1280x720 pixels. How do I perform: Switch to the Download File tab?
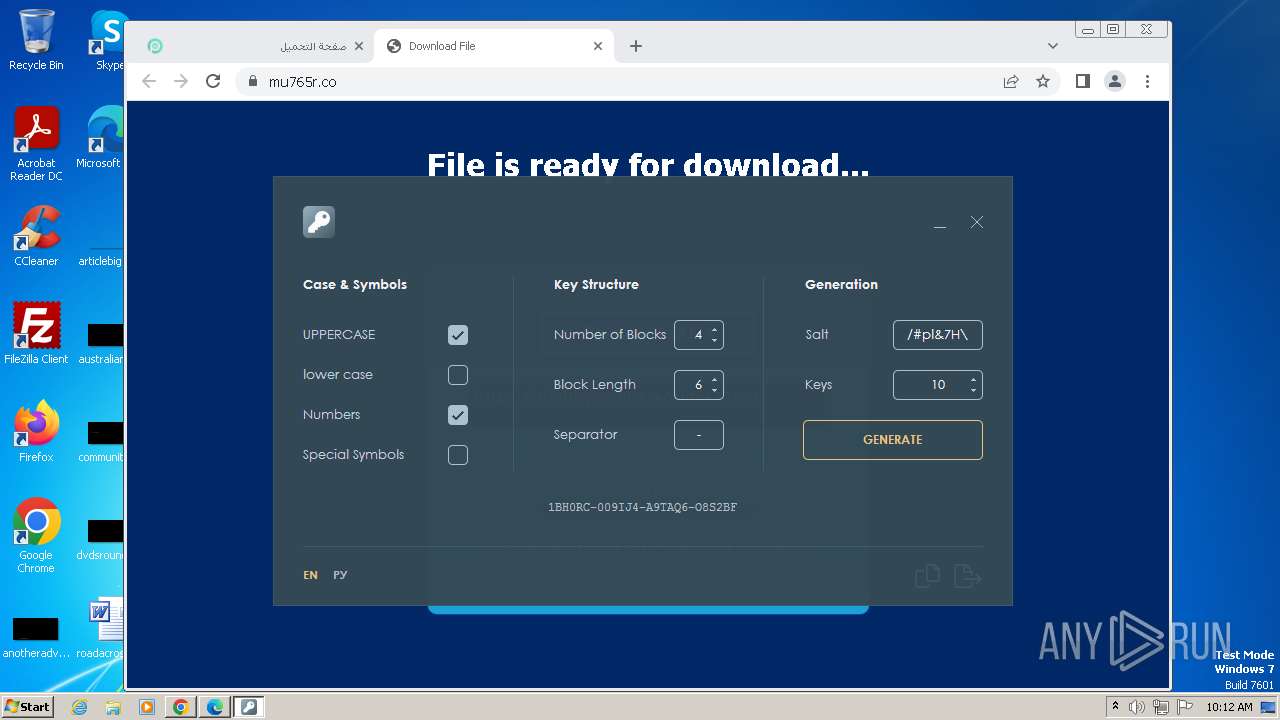[x=493, y=46]
